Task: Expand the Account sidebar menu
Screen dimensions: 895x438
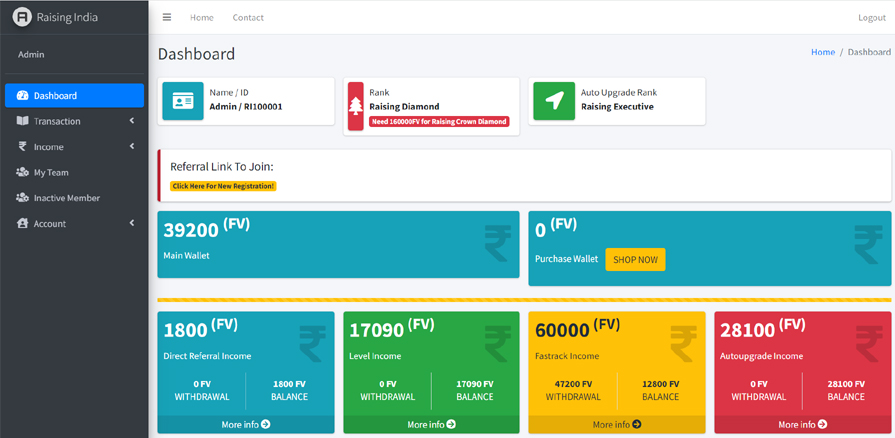Action: point(74,224)
